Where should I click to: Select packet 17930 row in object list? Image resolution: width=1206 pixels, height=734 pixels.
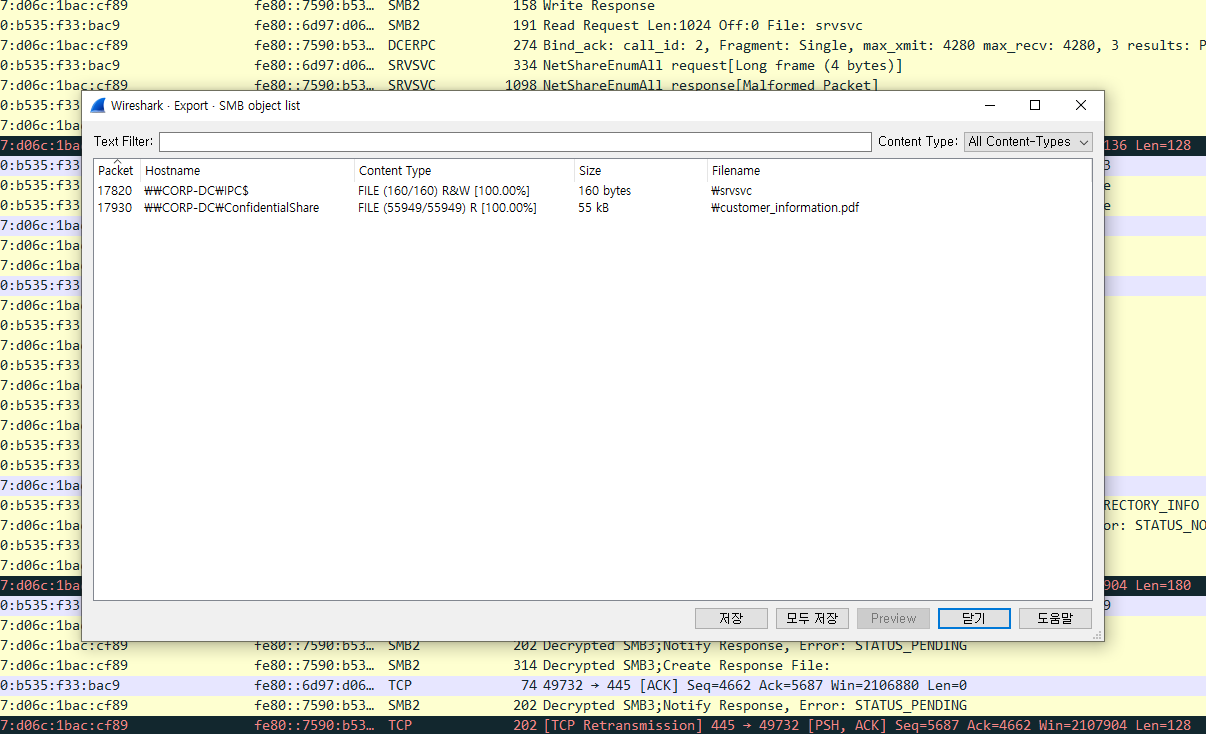click(x=592, y=208)
